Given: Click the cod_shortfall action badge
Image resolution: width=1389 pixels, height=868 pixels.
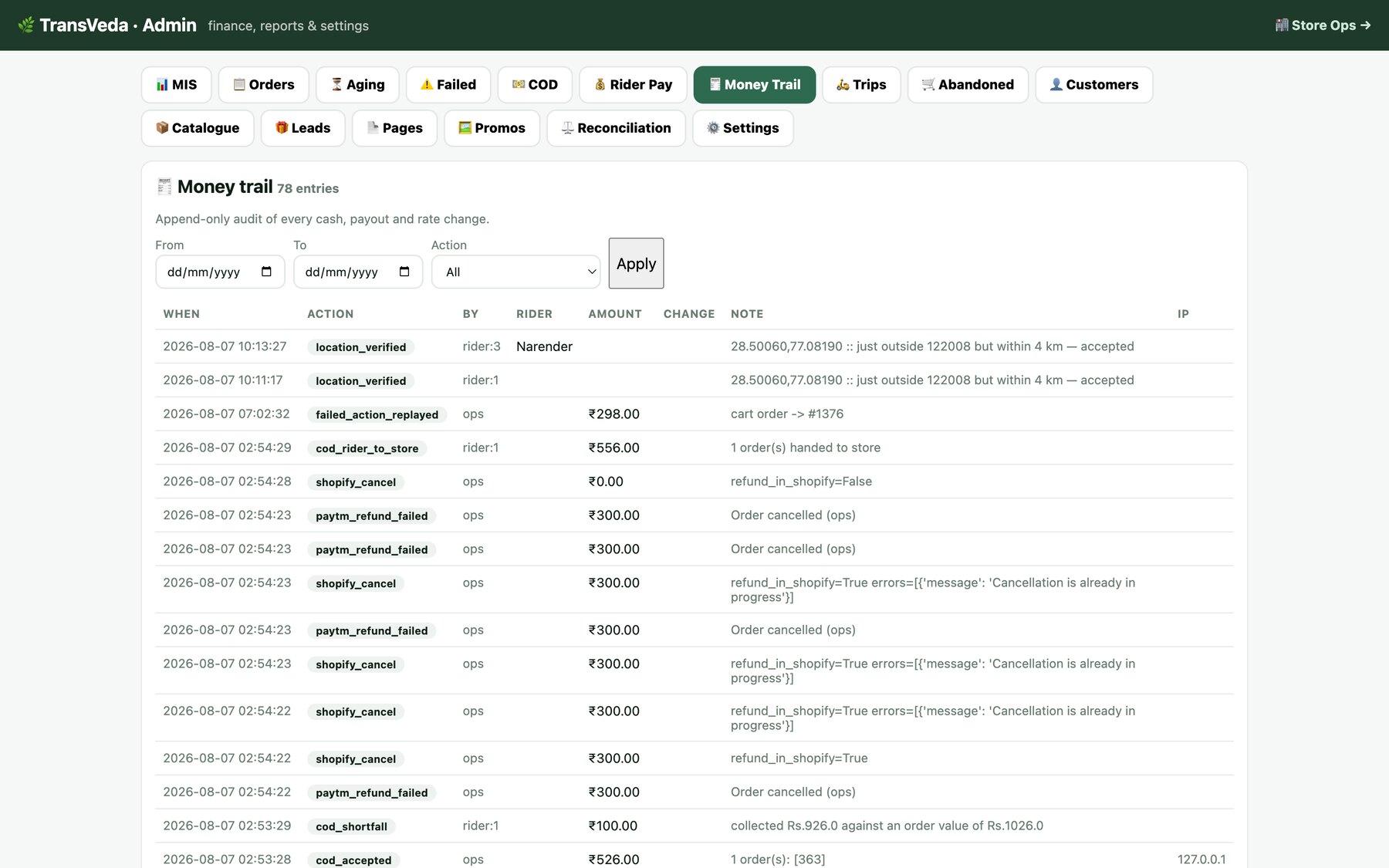Looking at the screenshot, I should [351, 826].
